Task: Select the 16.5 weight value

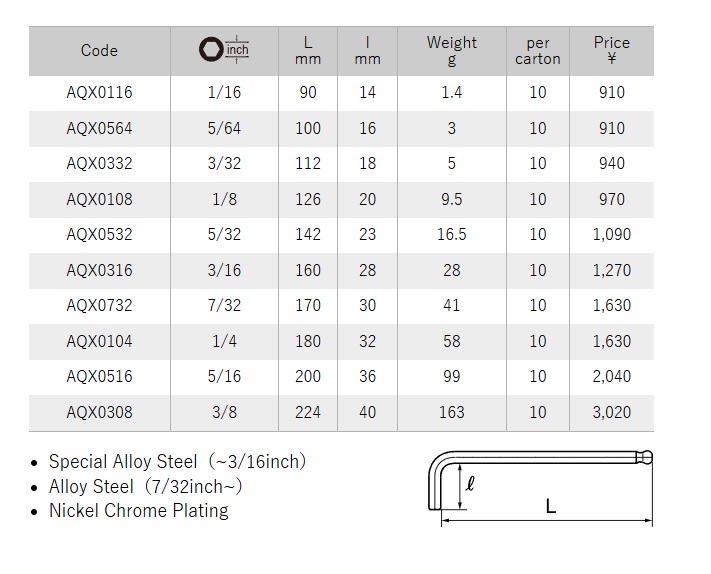Action: click(452, 235)
